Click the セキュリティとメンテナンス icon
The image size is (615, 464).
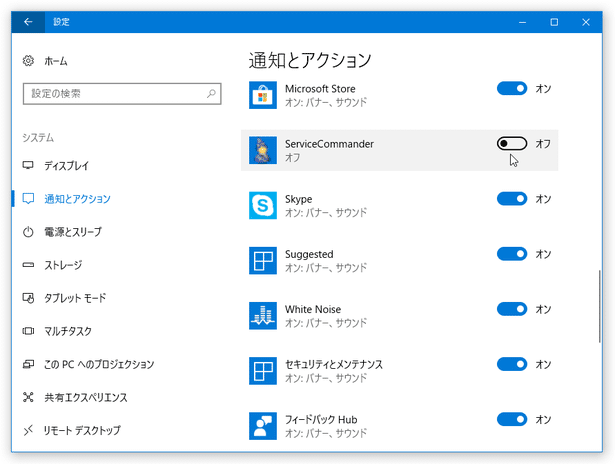[x=263, y=370]
